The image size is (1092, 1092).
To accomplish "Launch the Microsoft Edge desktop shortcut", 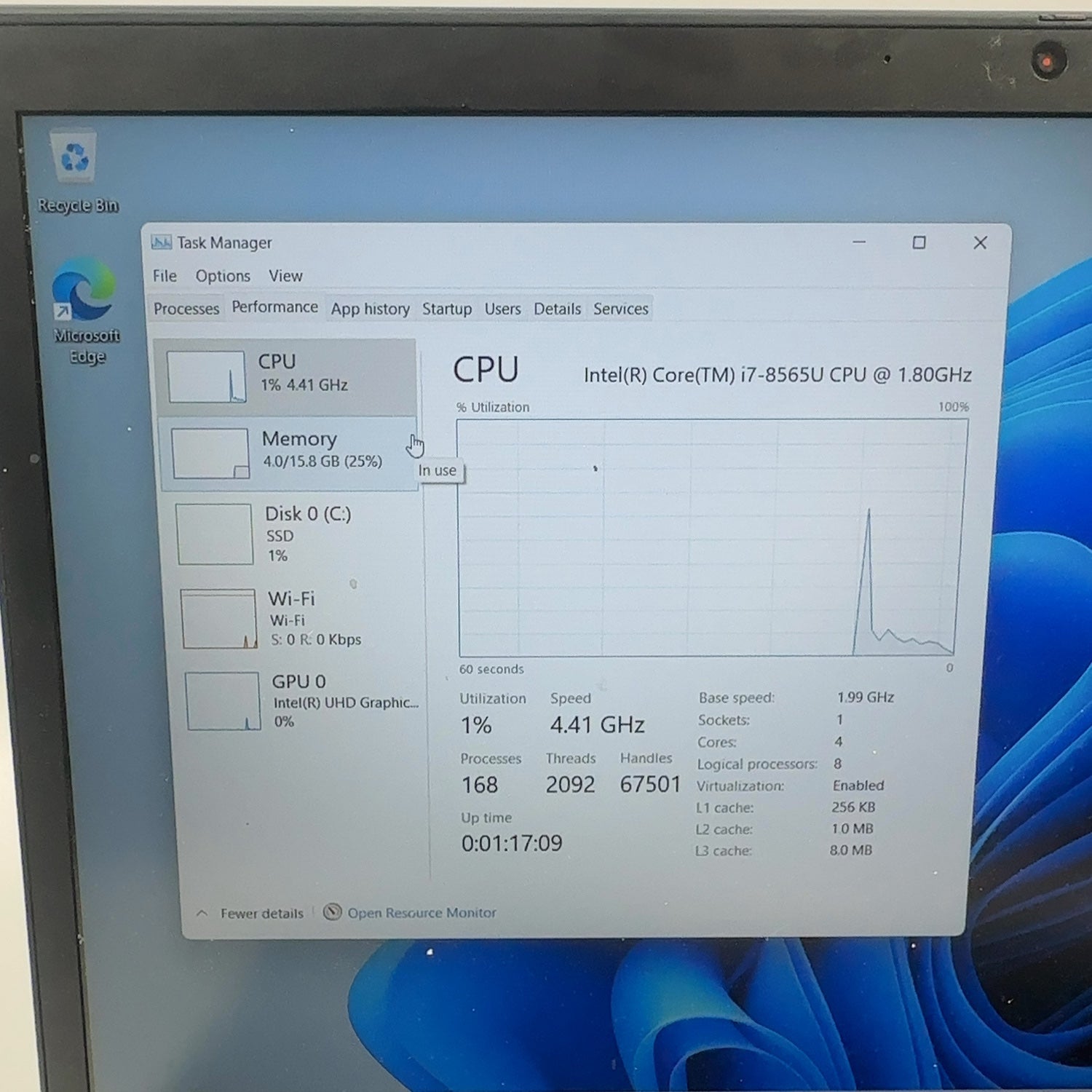I will pos(86,312).
